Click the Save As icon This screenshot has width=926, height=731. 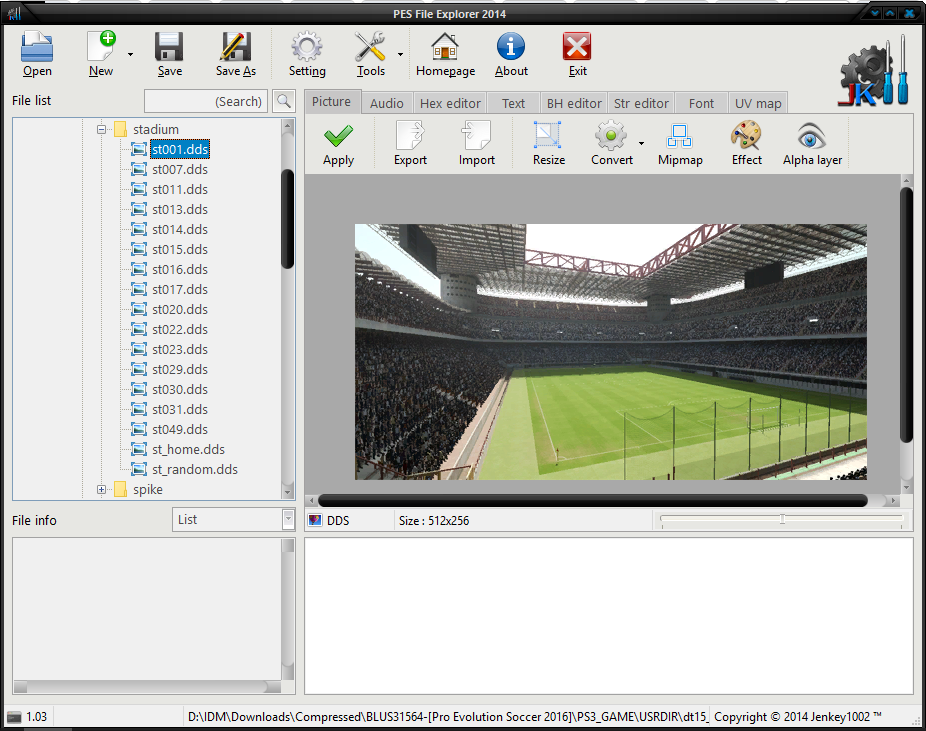point(236,47)
